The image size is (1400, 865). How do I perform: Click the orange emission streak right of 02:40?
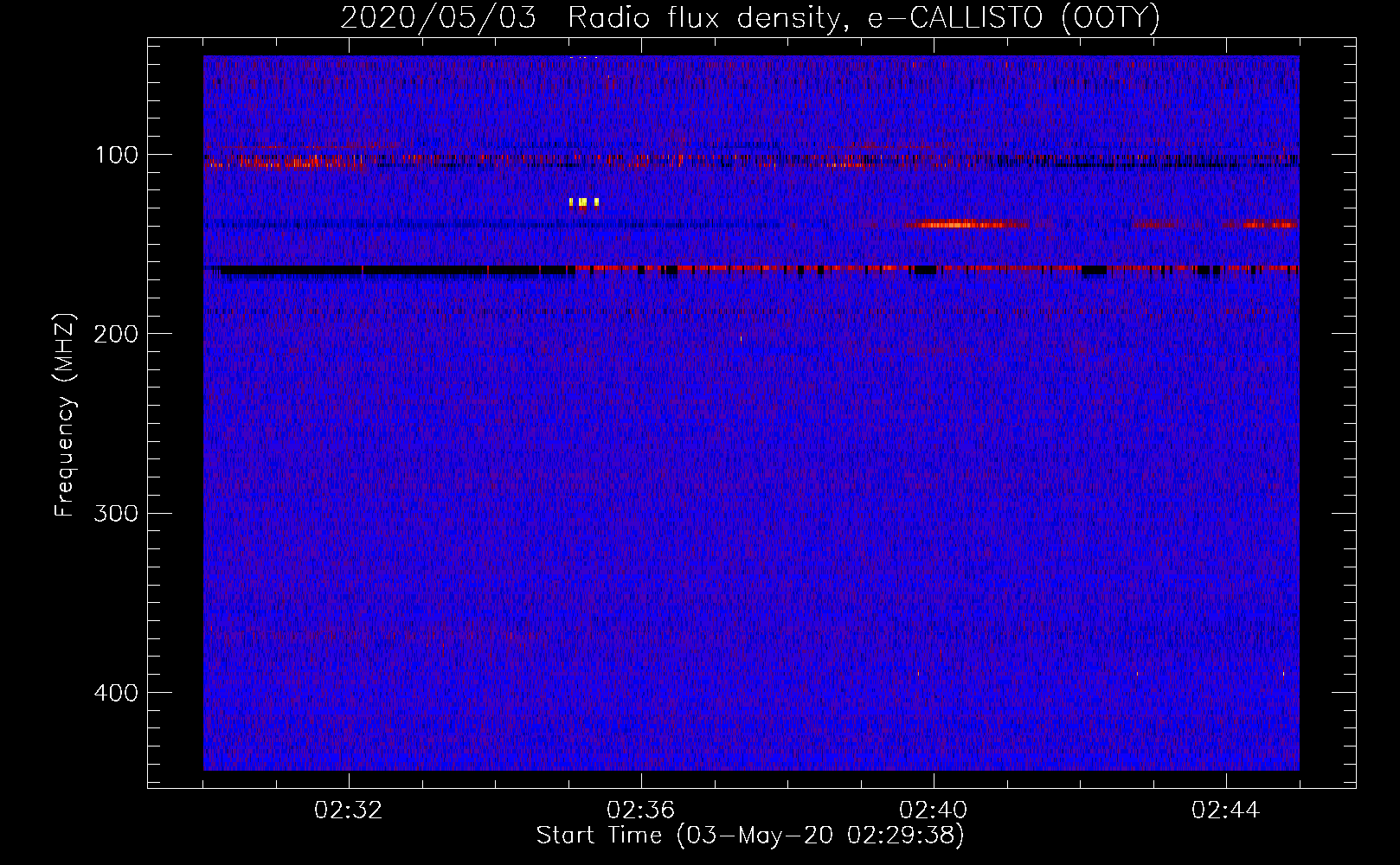965,225
